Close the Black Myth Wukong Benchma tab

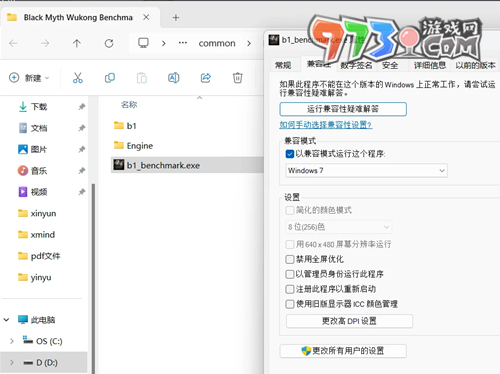[146, 17]
